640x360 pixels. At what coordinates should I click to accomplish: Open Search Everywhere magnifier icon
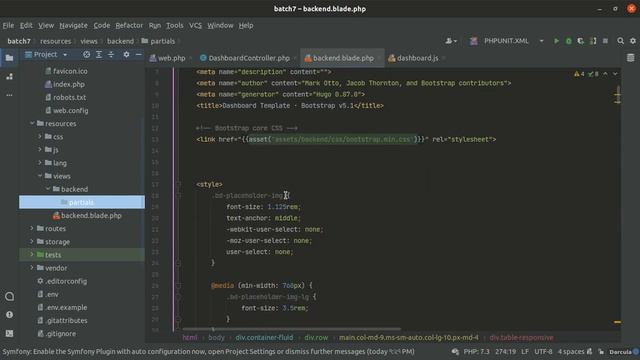coord(620,41)
